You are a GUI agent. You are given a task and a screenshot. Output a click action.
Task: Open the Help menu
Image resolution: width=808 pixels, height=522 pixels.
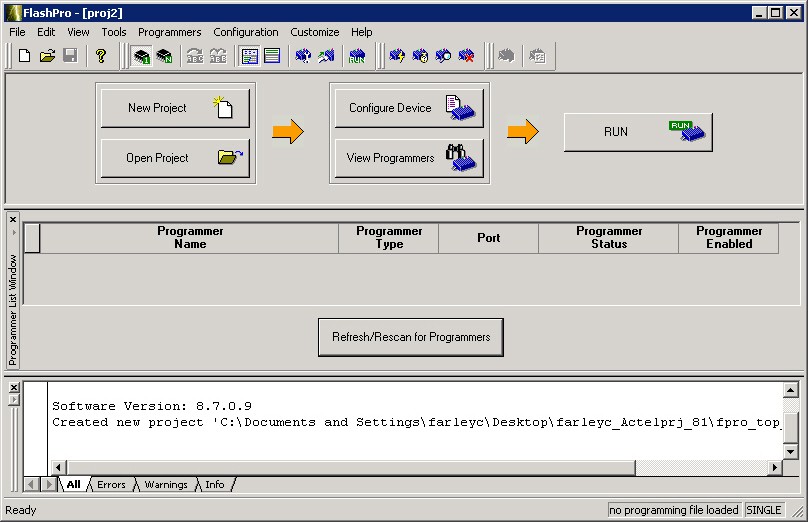point(362,32)
